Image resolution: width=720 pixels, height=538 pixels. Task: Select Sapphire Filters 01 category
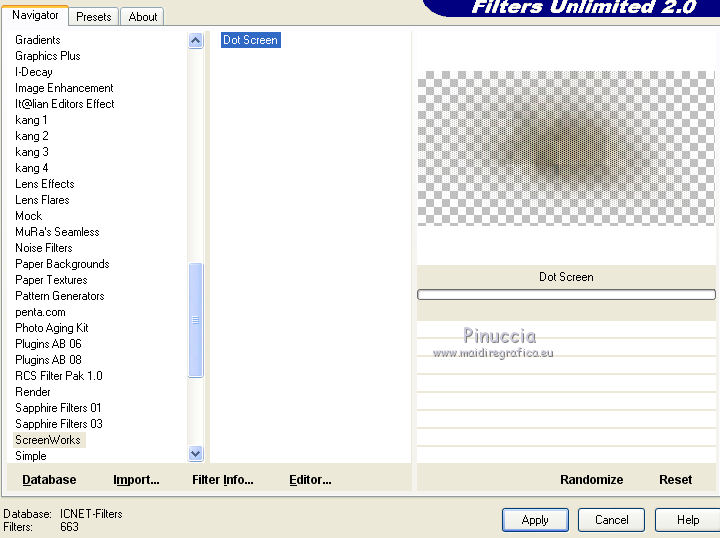pyautogui.click(x=58, y=408)
